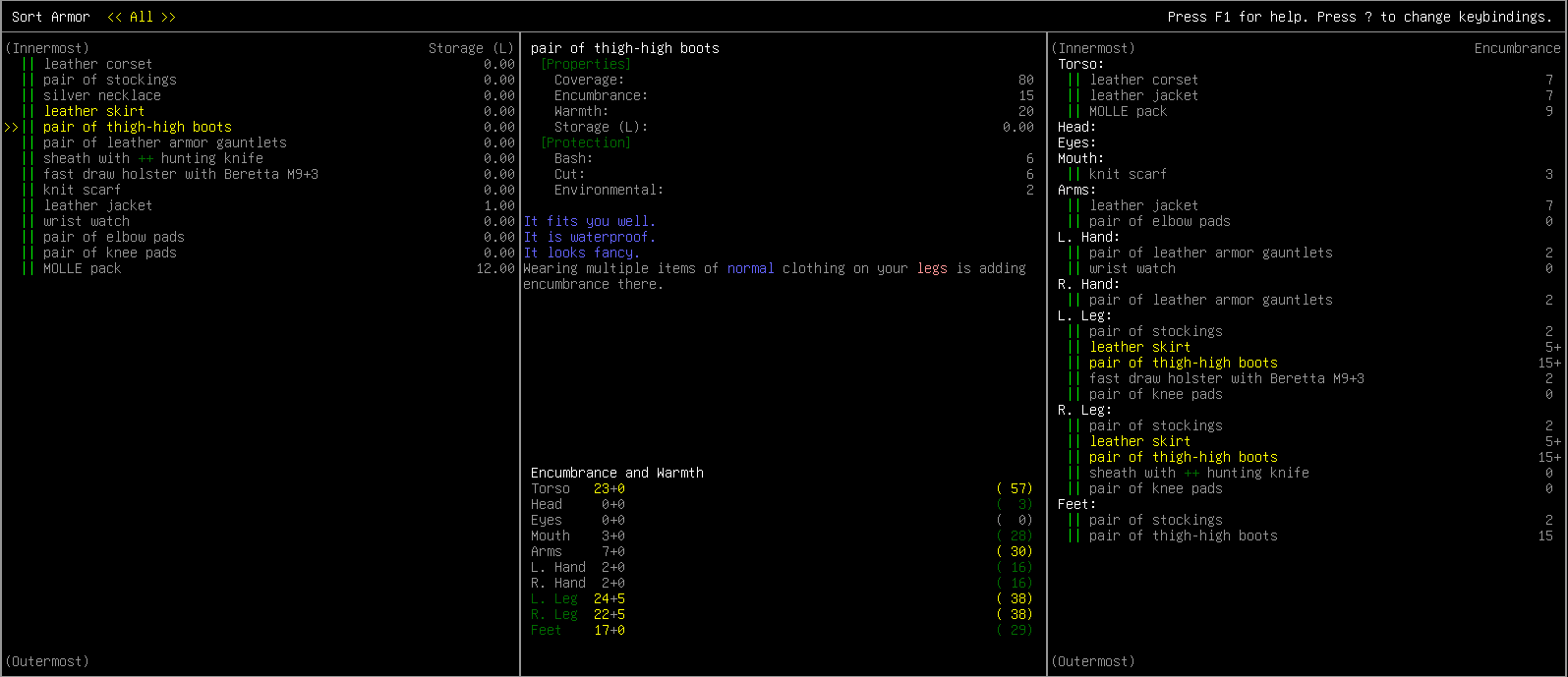Click the R. Hand: body part header
Viewport: 1568px width, 677px height.
coord(1089,284)
